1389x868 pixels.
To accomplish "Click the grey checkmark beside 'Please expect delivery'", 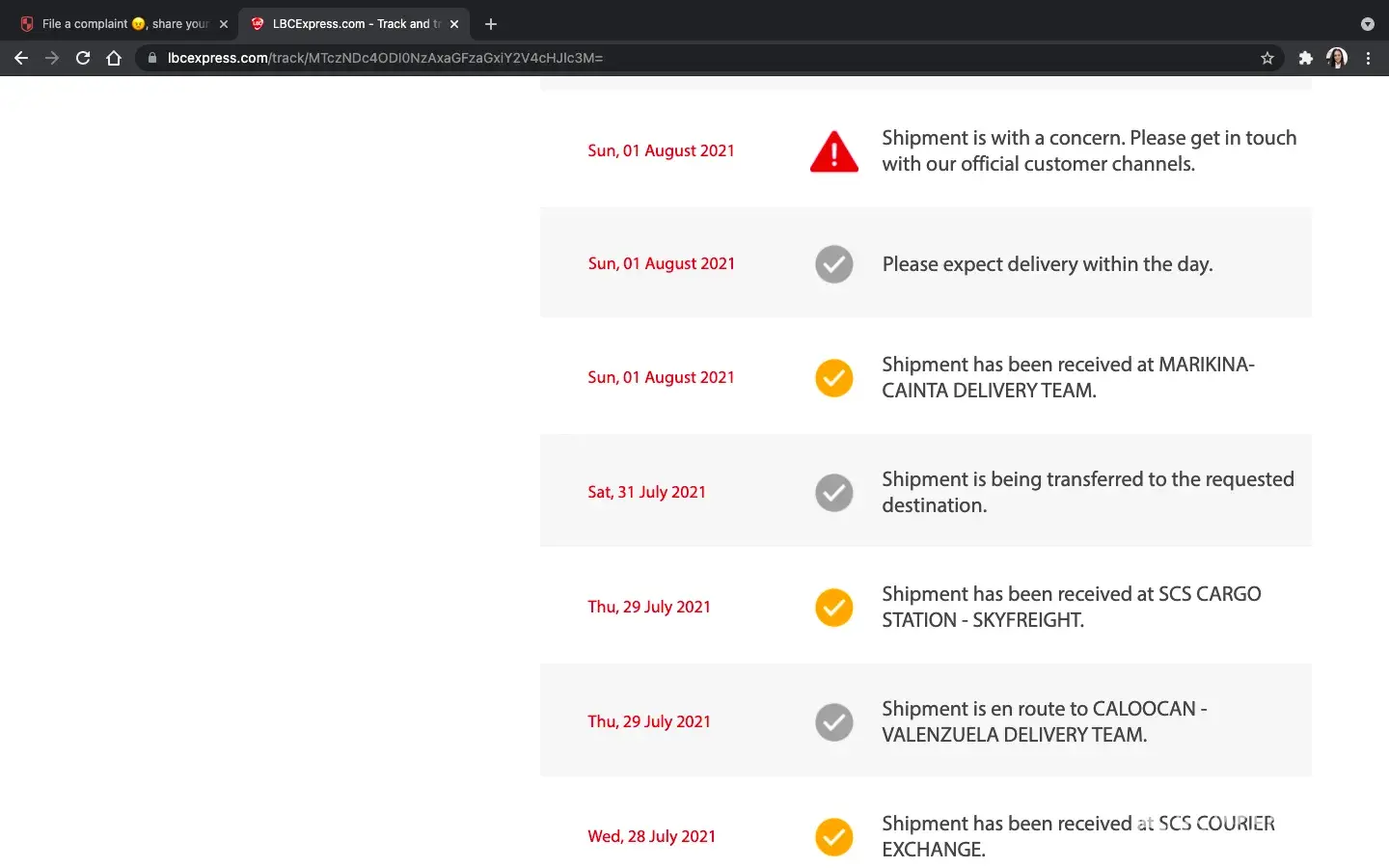I will [x=833, y=264].
